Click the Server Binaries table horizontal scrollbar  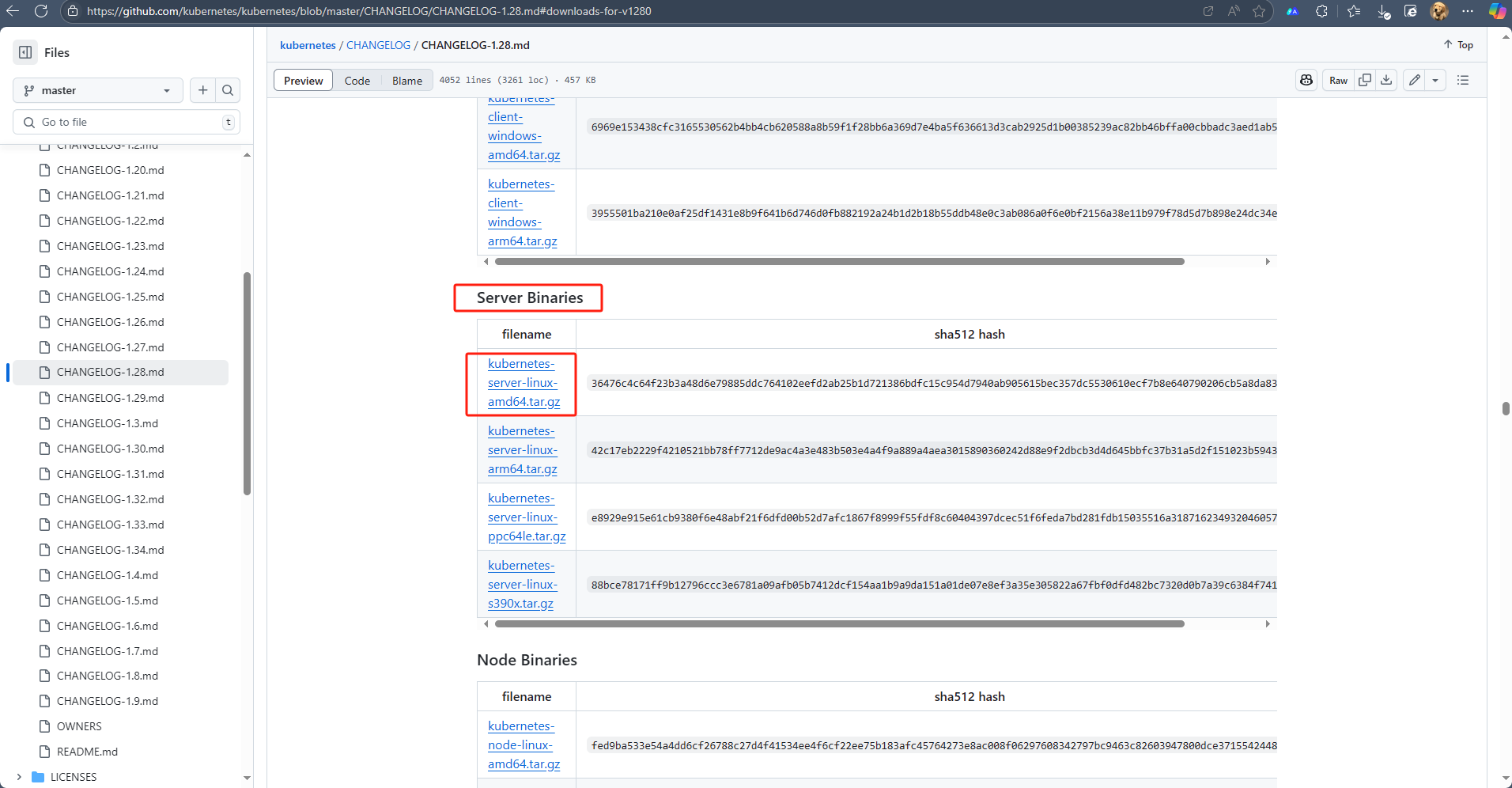coord(839,623)
